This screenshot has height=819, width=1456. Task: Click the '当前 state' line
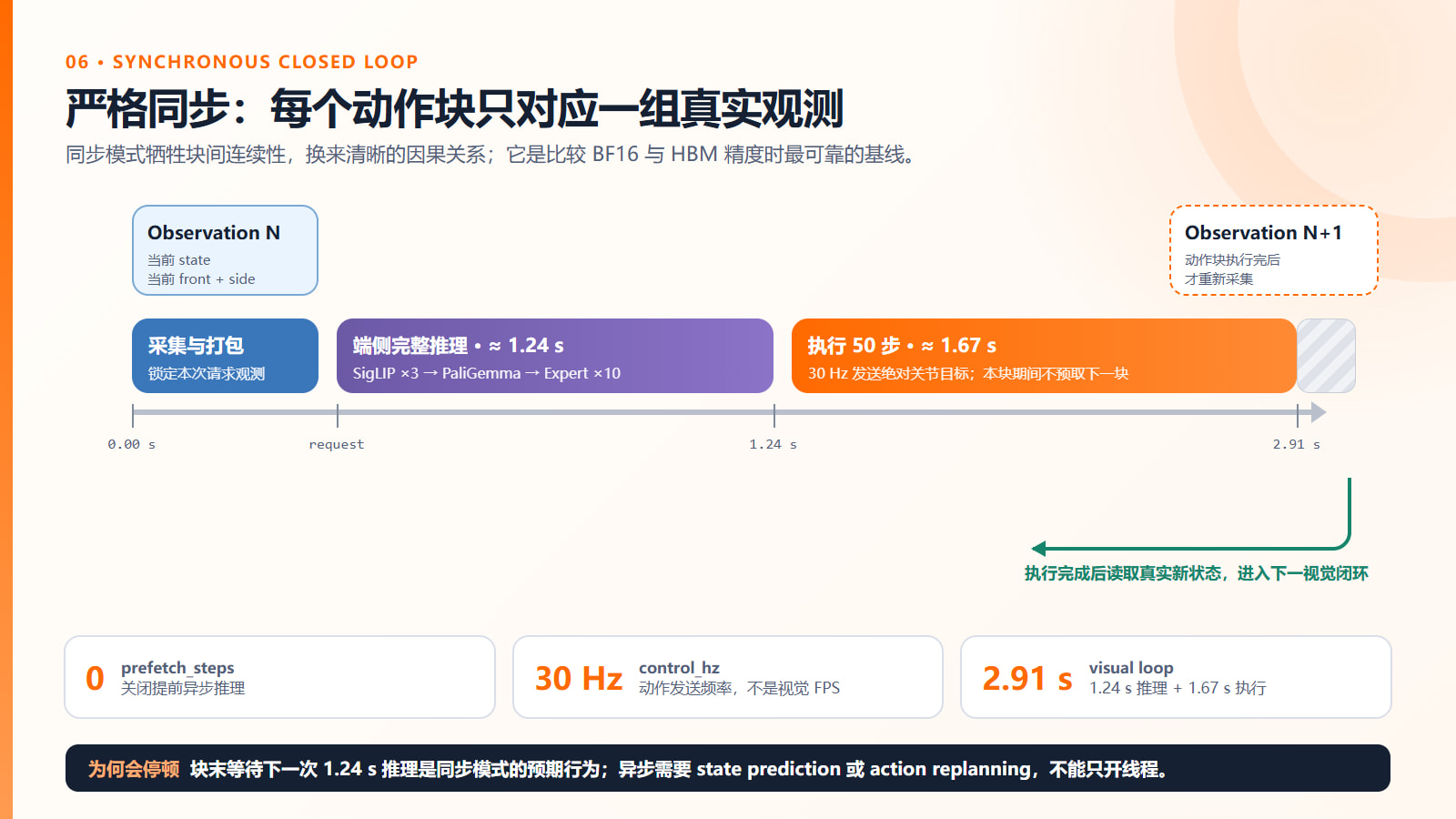pyautogui.click(x=178, y=260)
